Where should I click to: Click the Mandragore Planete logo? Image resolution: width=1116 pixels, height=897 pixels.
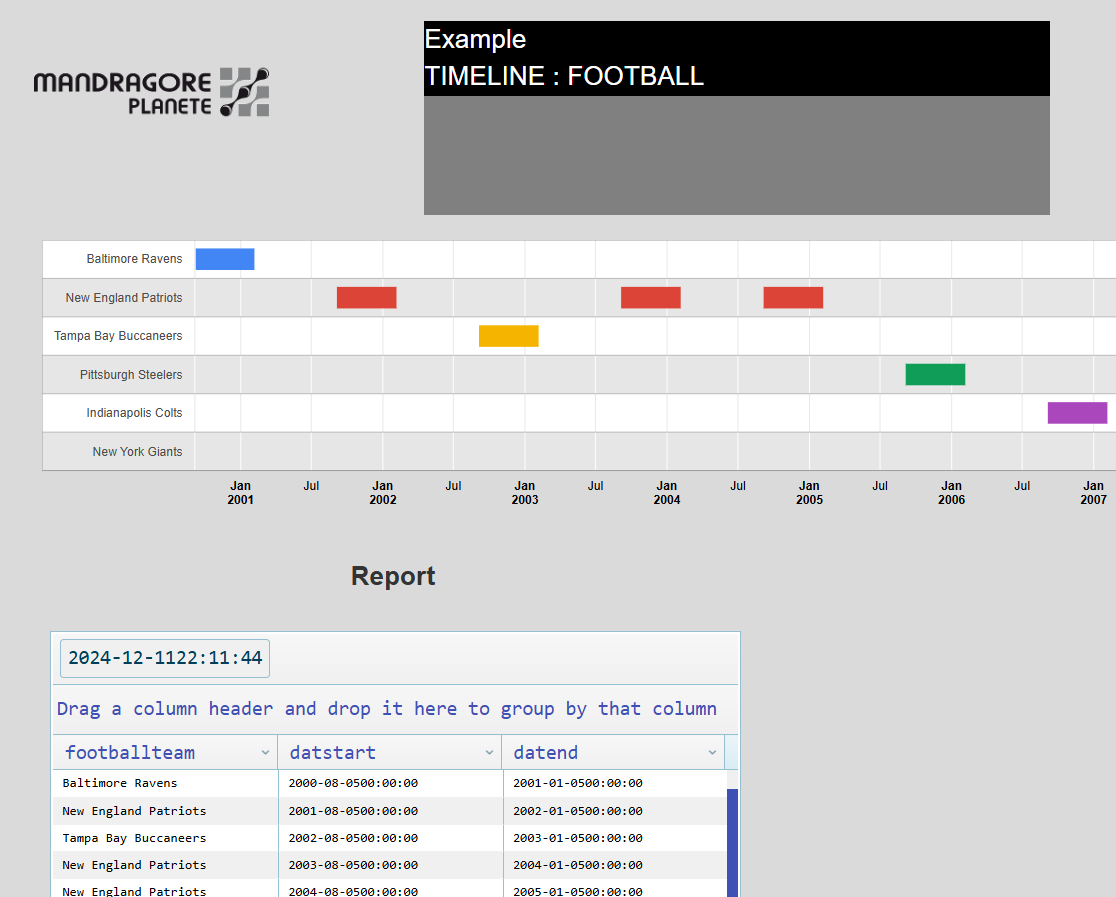point(151,92)
